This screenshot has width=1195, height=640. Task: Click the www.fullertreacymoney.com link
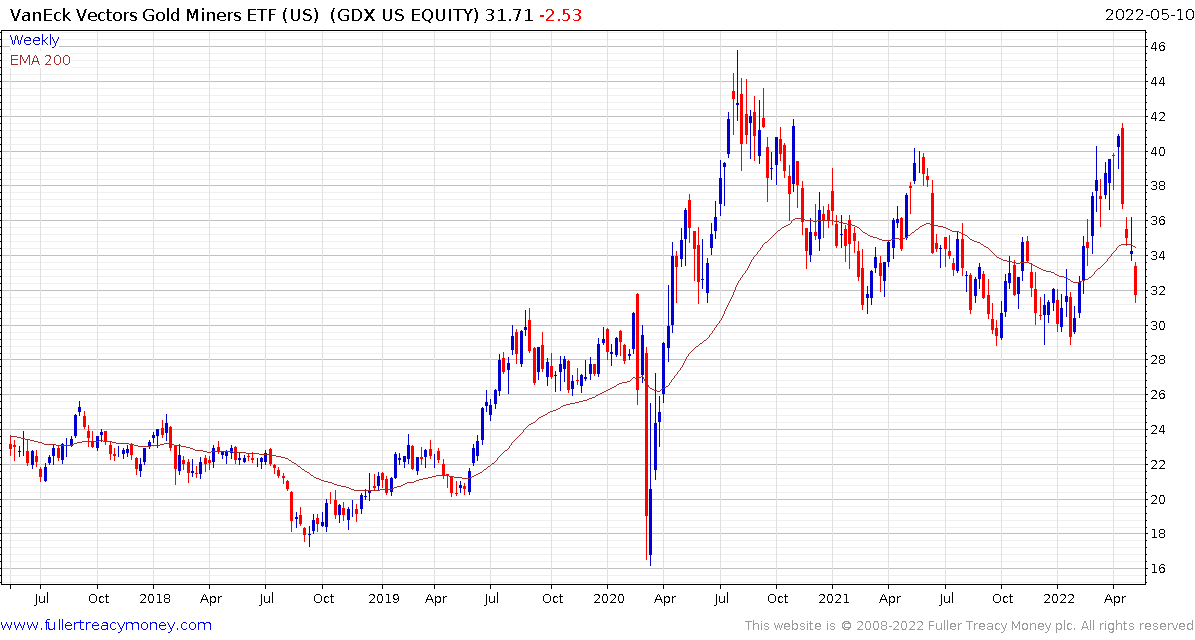[x=106, y=626]
